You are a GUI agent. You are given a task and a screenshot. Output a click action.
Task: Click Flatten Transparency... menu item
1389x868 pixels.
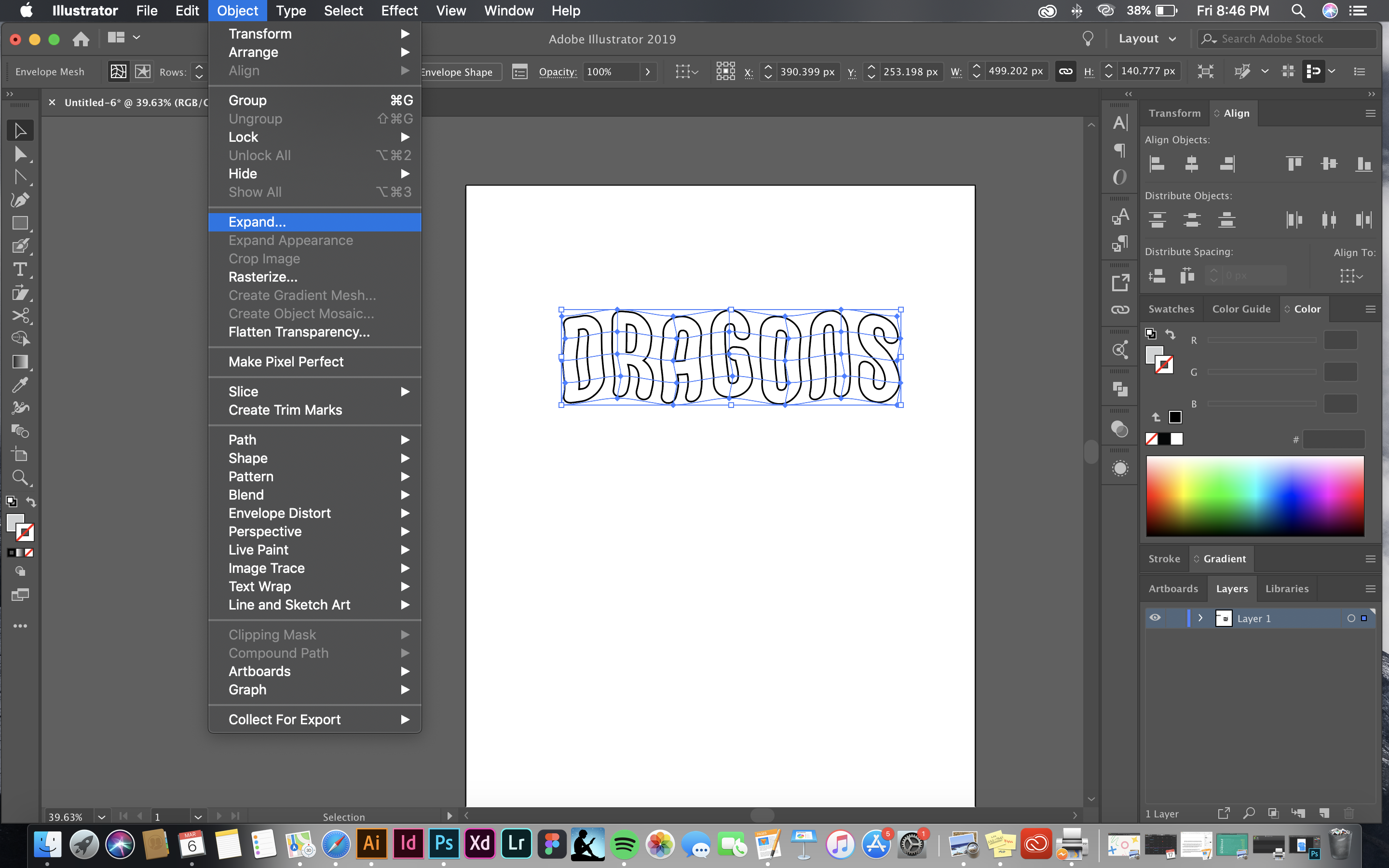(x=314, y=332)
